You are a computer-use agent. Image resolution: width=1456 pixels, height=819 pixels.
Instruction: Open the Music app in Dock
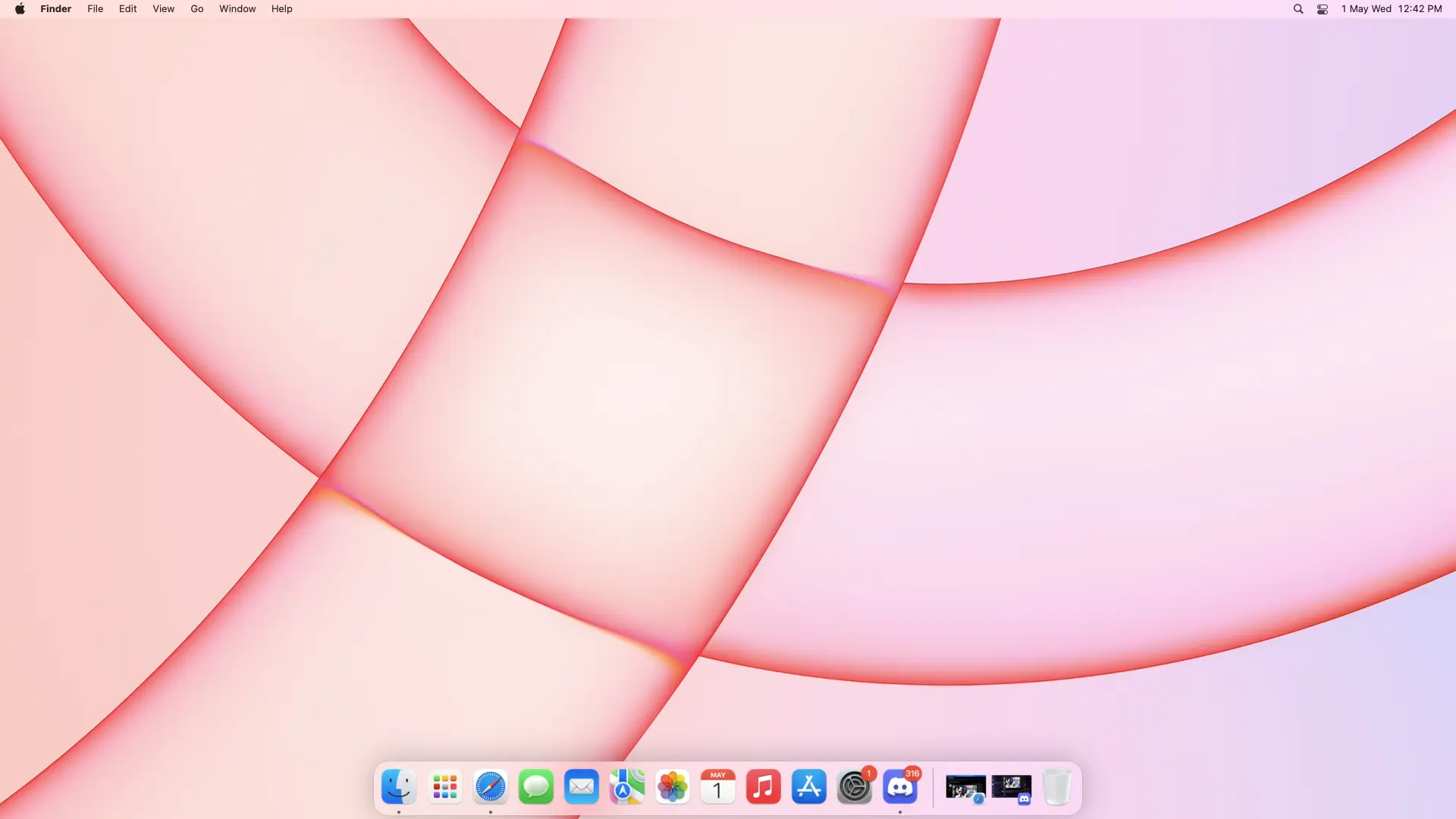point(764,787)
